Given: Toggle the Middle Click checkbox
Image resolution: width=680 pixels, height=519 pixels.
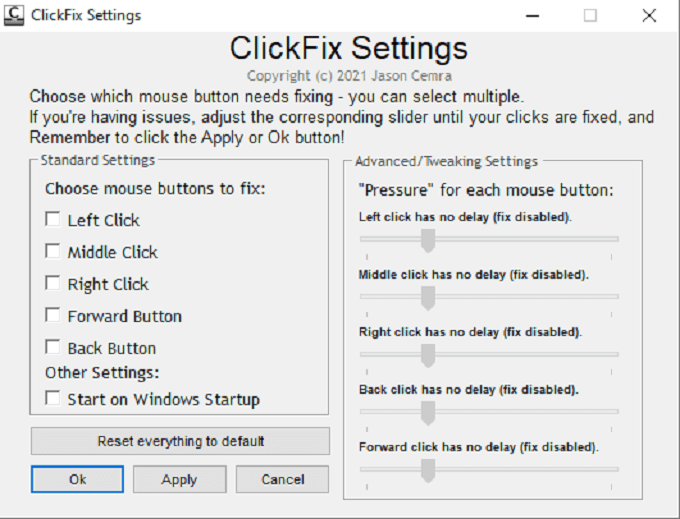Looking at the screenshot, I should (x=52, y=252).
